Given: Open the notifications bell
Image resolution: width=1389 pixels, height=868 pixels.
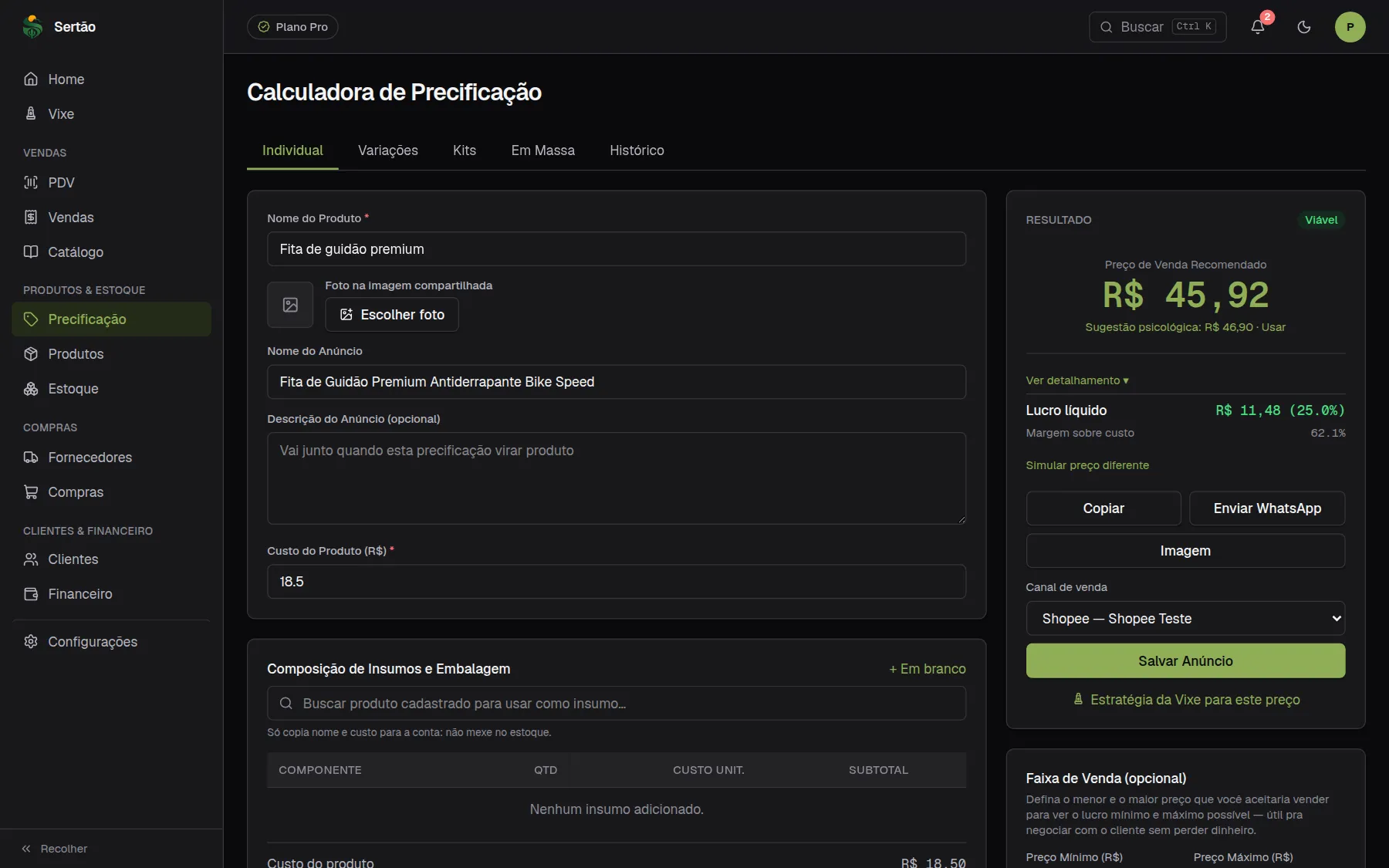Looking at the screenshot, I should [1258, 27].
